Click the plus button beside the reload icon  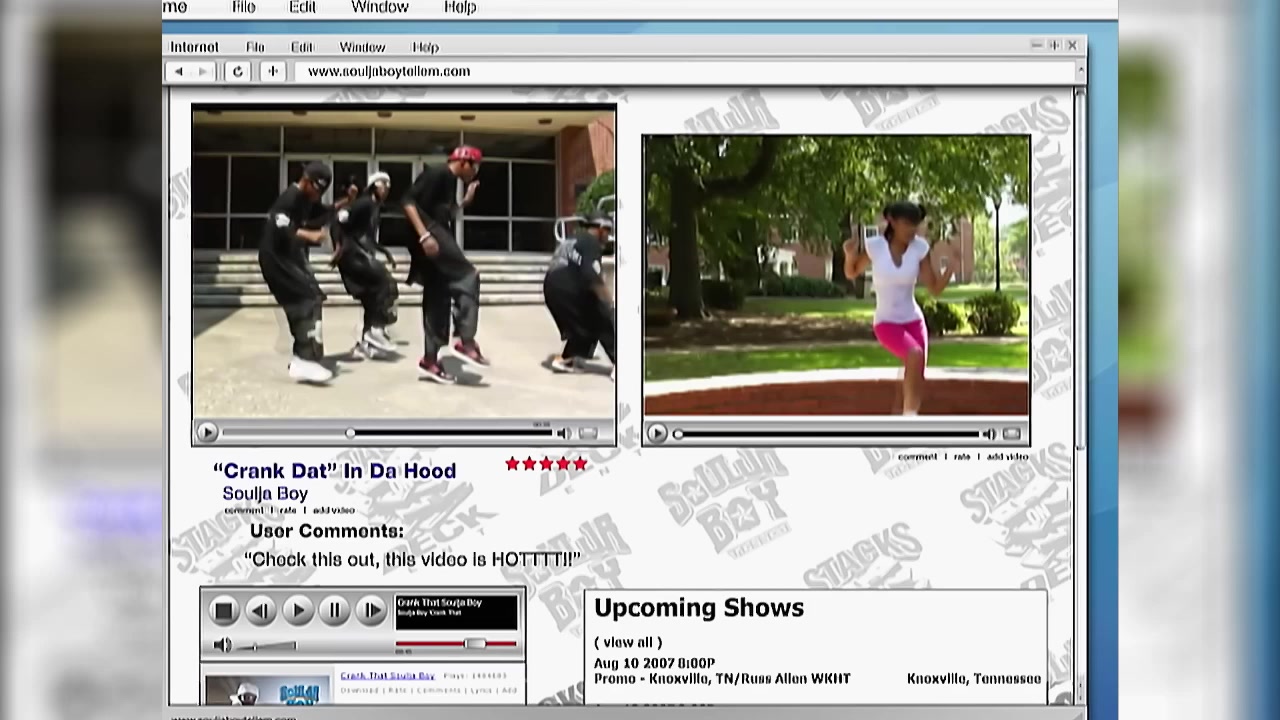[272, 72]
